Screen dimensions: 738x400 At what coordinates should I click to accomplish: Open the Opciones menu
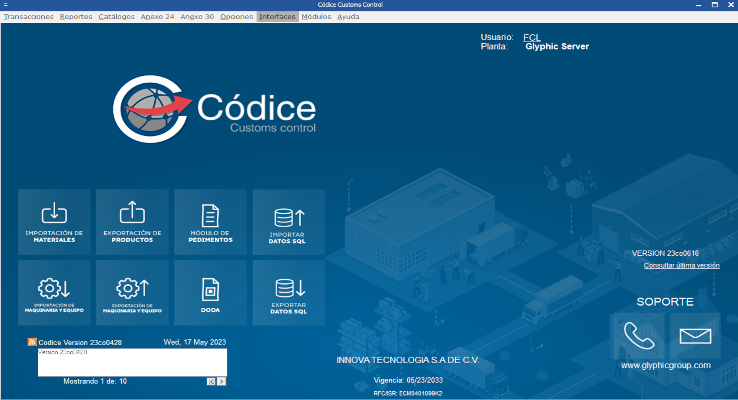coord(236,16)
